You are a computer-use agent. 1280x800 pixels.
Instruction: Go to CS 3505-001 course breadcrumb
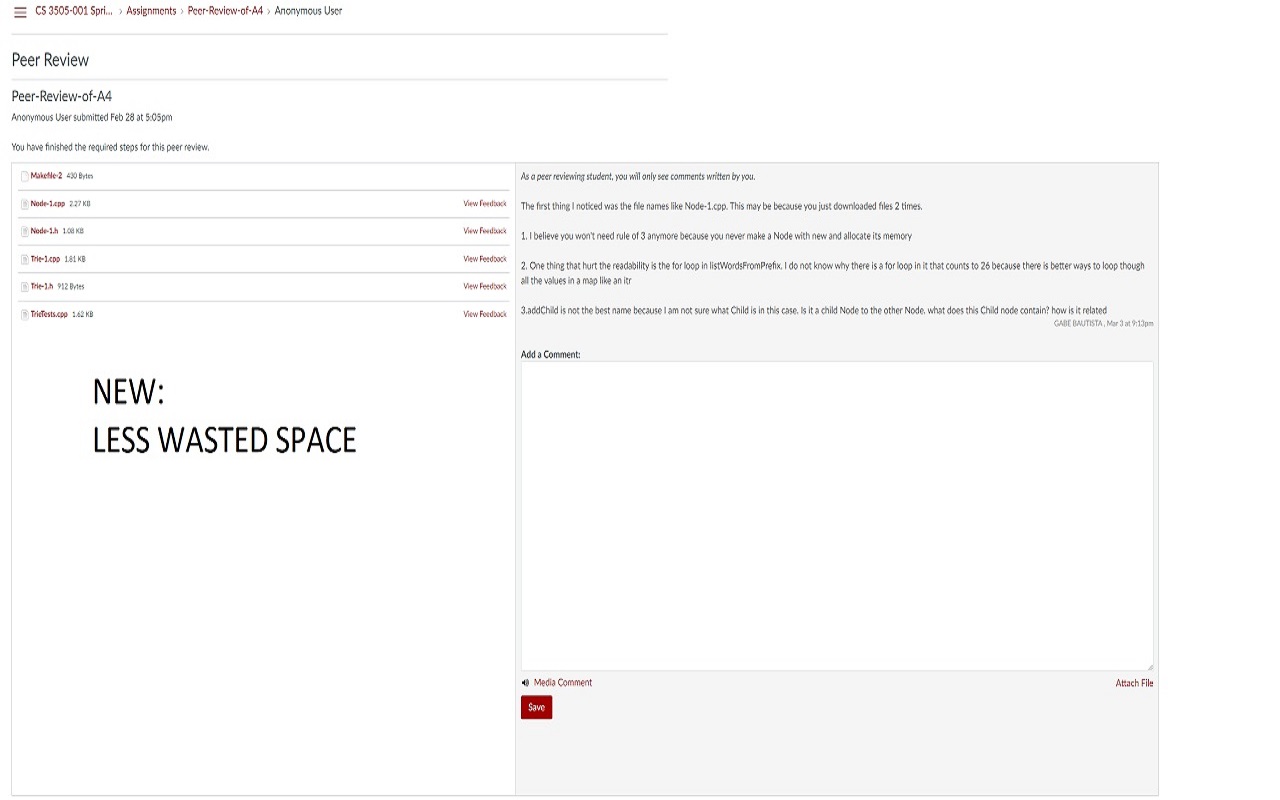point(74,11)
